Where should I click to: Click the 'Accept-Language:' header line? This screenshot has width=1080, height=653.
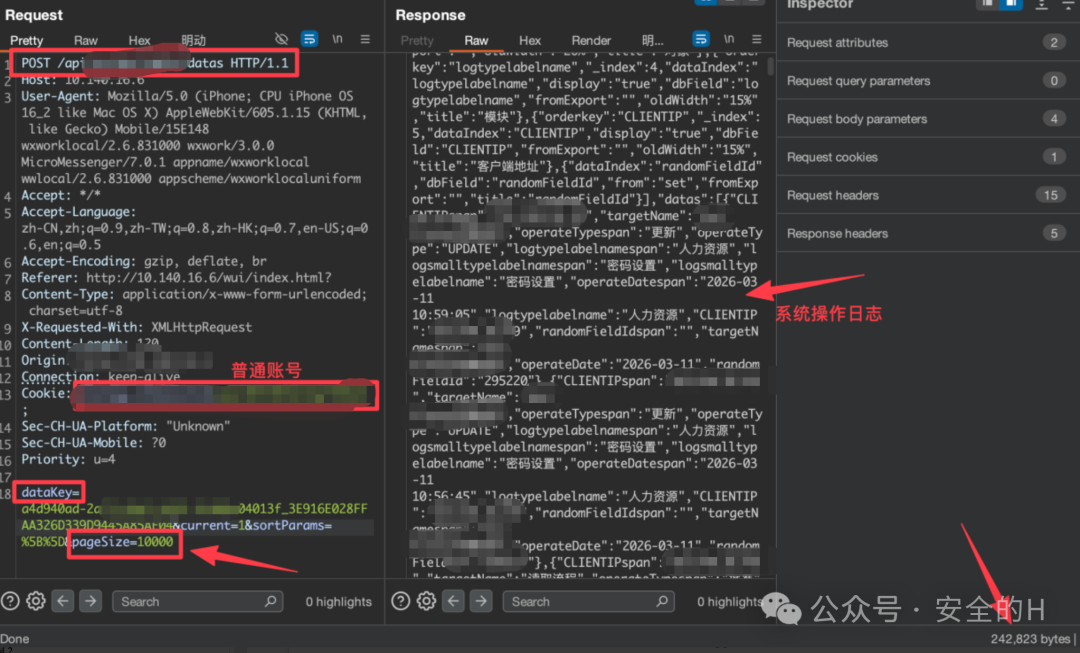tap(79, 212)
